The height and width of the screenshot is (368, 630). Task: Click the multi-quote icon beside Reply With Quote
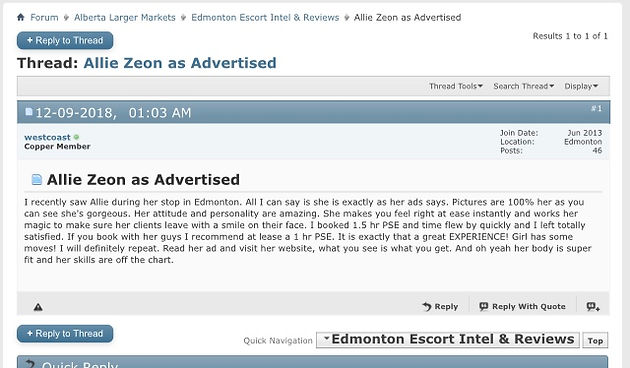click(593, 307)
